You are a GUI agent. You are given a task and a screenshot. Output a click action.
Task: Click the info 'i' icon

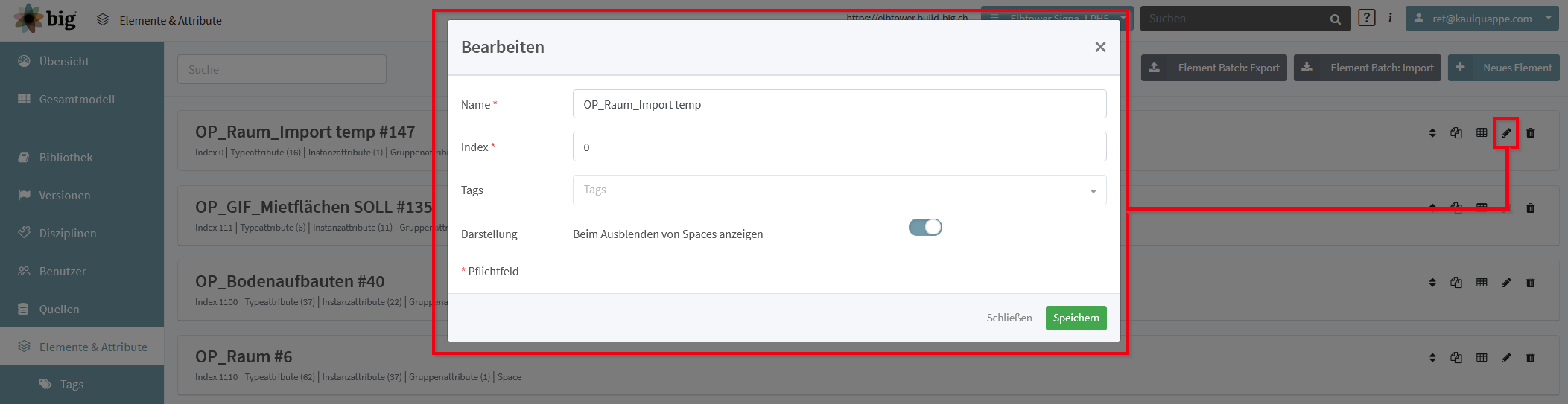[1390, 18]
